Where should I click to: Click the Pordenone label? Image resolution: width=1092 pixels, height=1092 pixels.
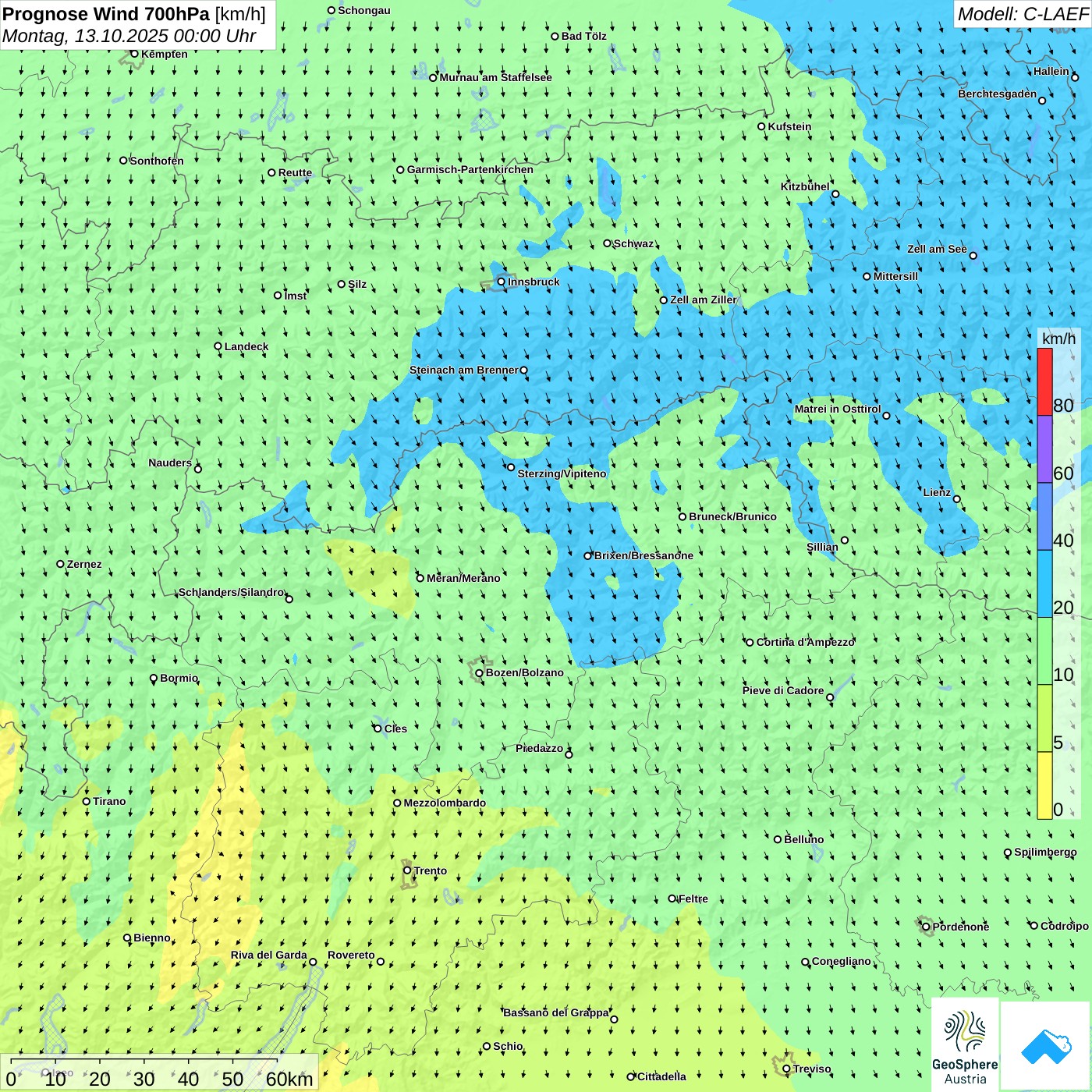click(961, 927)
